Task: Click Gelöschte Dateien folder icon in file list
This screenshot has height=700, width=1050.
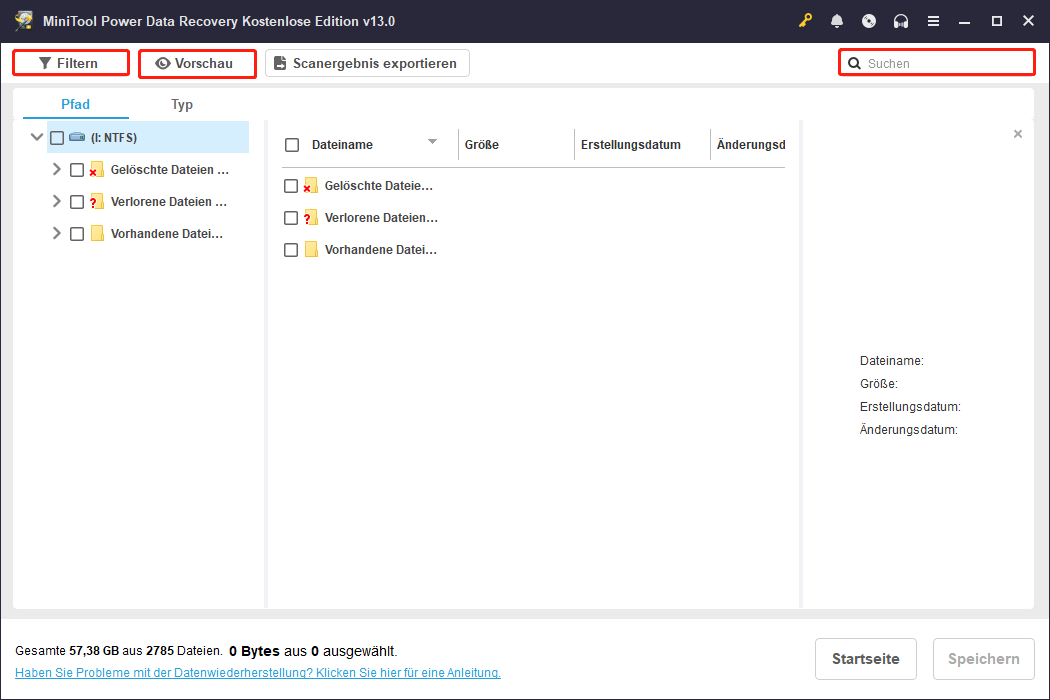Action: (310, 186)
